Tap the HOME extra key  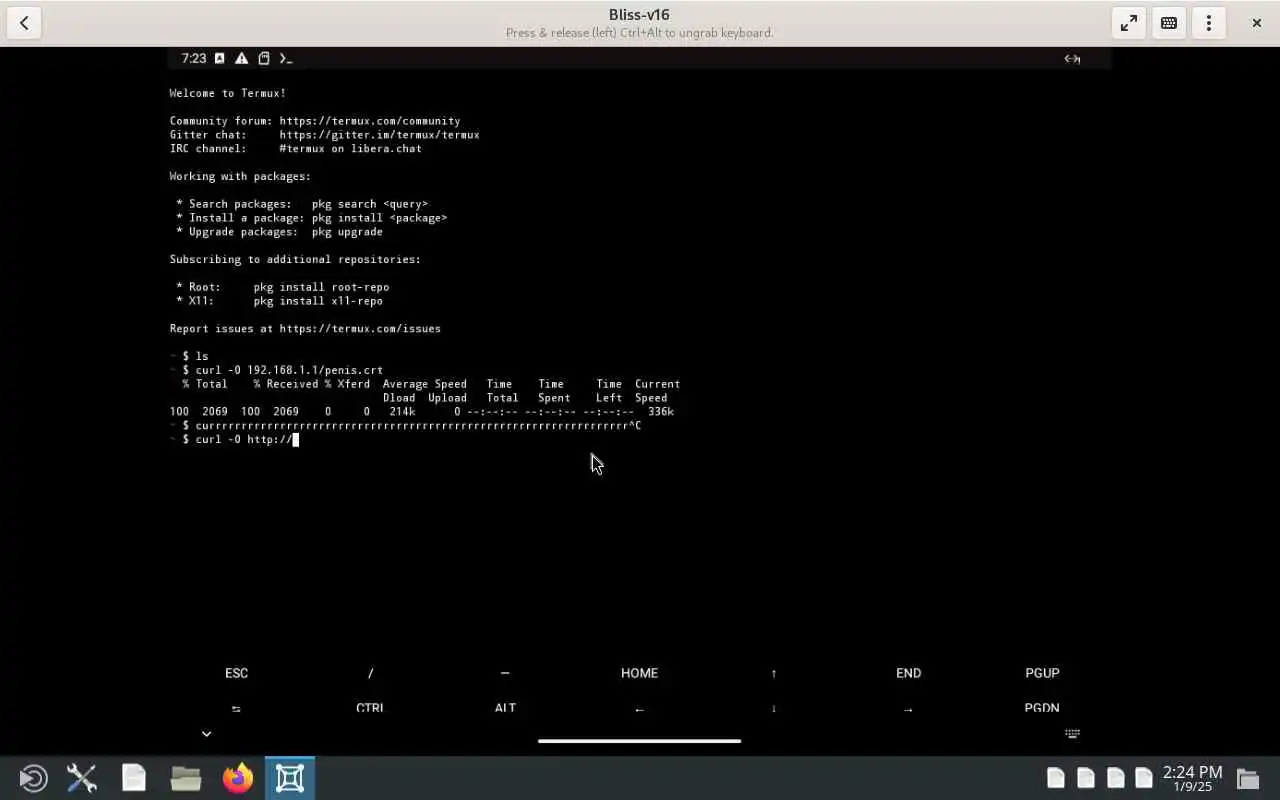point(639,673)
